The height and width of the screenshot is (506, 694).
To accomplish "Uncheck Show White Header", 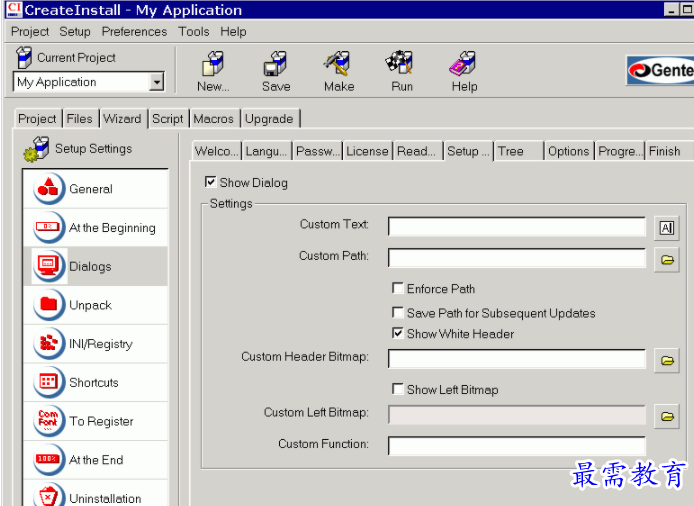I will click(397, 333).
